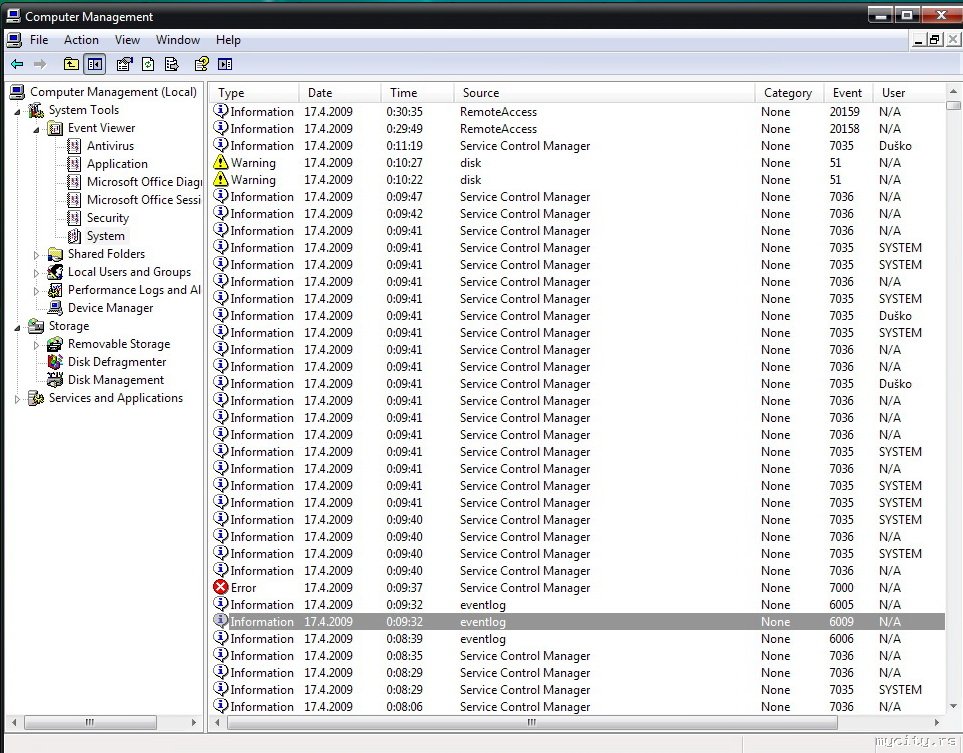
Task: Toggle the Show/Hide Action Pane icon
Action: [225, 64]
